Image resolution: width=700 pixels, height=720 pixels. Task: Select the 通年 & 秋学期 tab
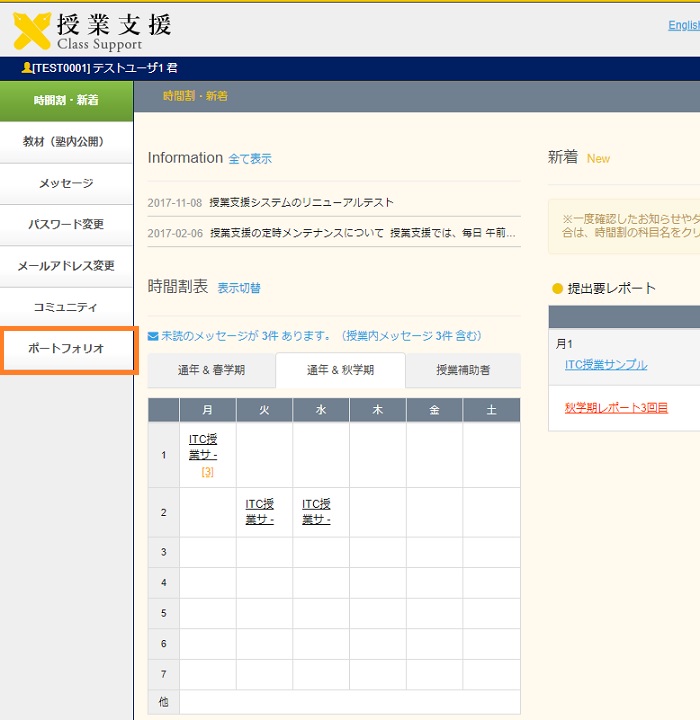[340, 370]
